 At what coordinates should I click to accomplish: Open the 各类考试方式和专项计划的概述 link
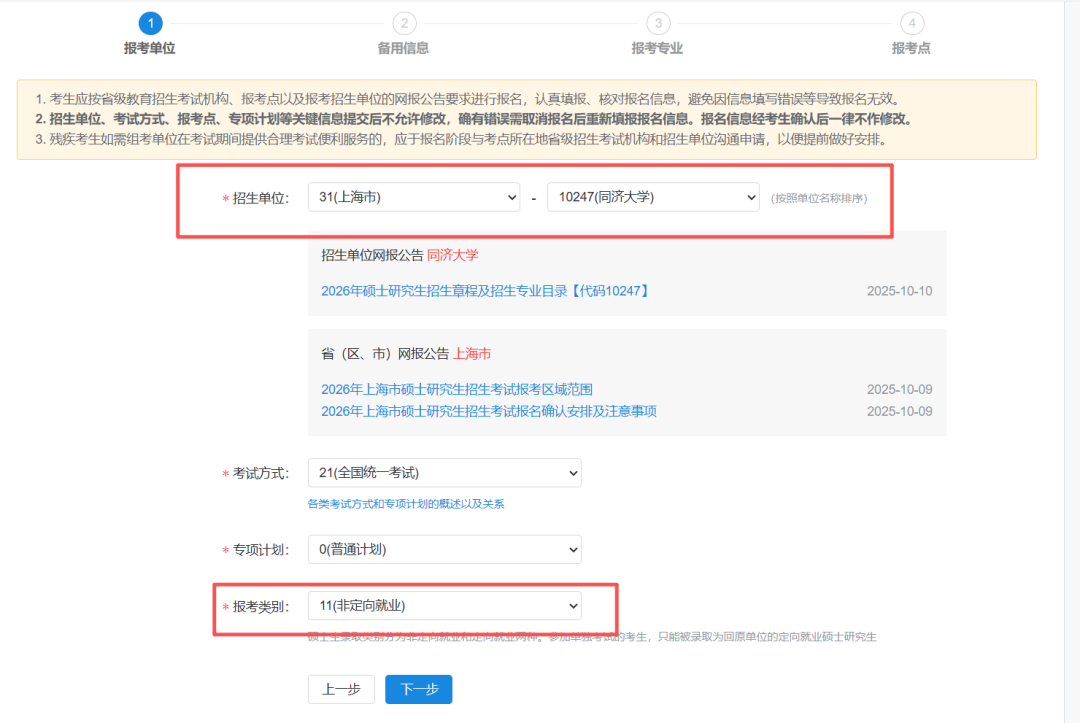point(406,504)
